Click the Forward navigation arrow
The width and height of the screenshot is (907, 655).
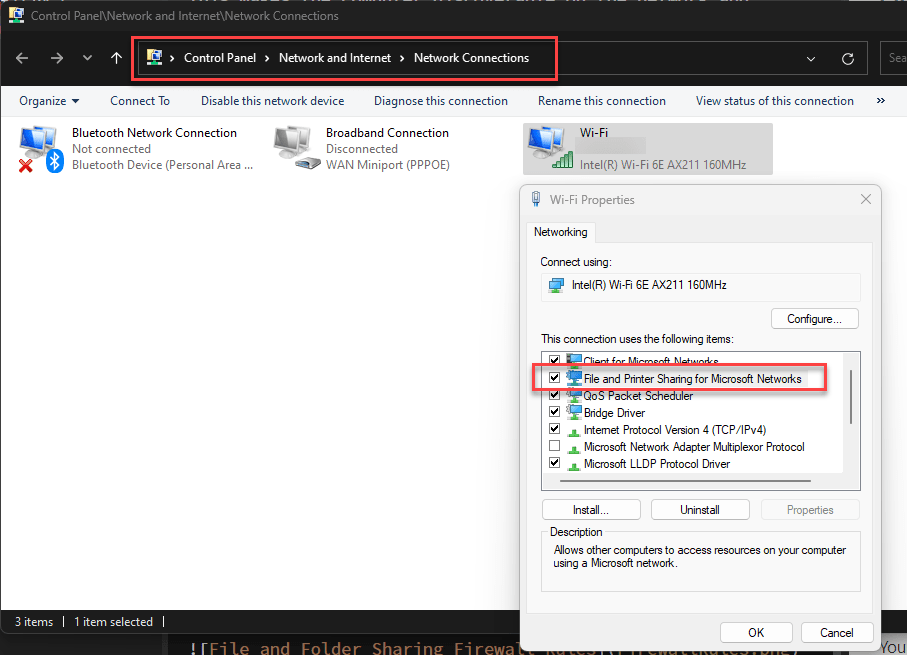57,58
